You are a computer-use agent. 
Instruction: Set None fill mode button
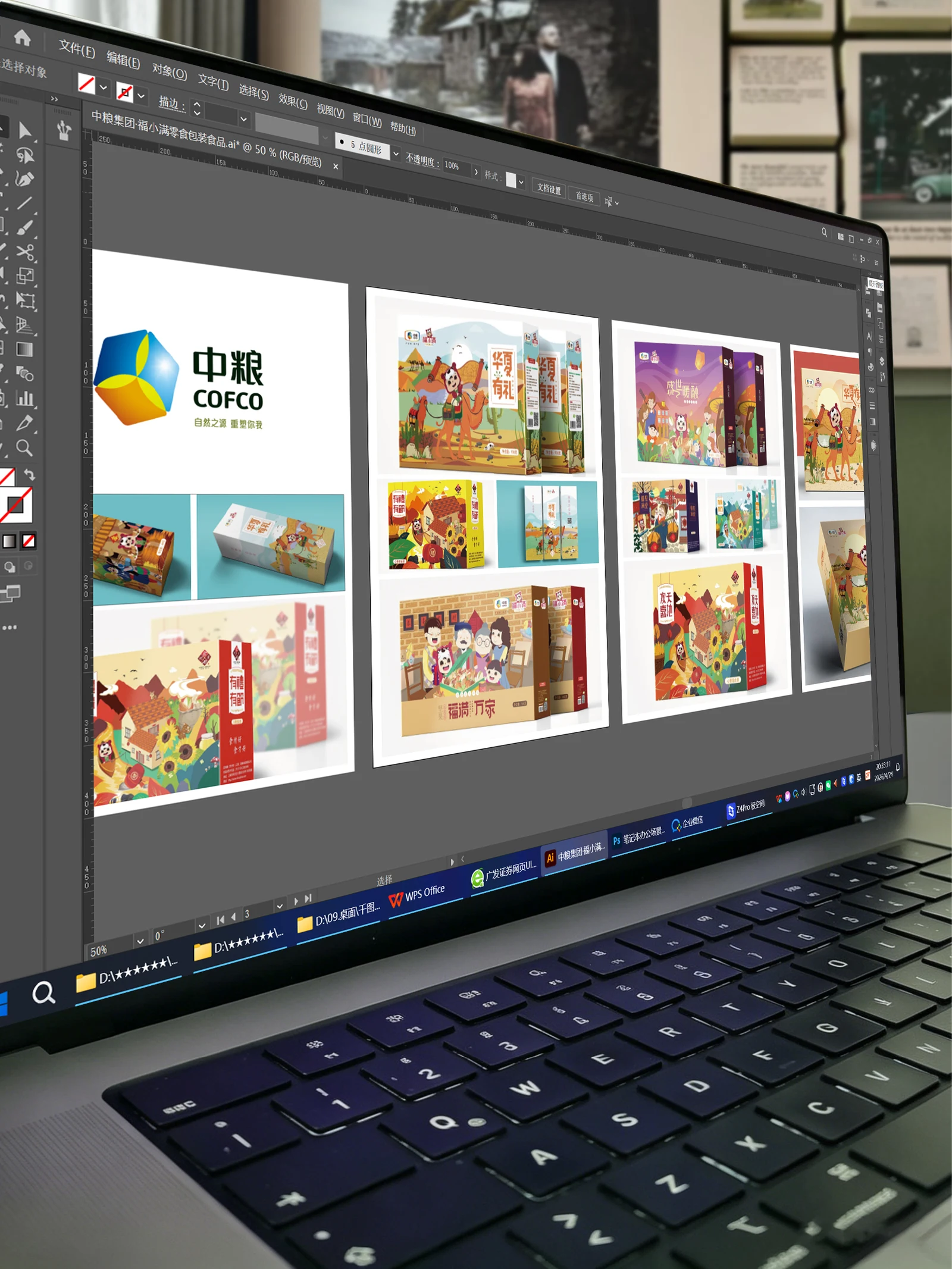click(x=29, y=540)
